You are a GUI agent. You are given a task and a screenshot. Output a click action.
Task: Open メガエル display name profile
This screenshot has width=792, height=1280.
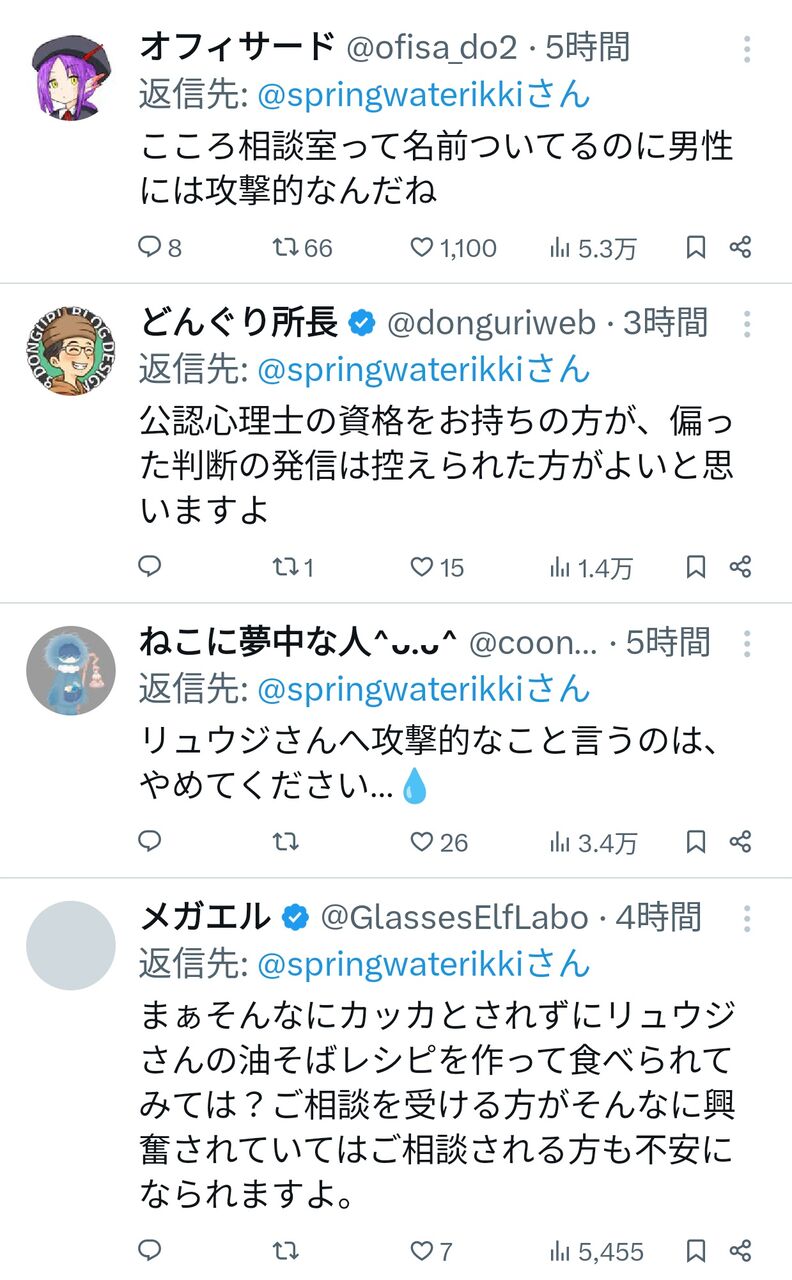tap(206, 916)
